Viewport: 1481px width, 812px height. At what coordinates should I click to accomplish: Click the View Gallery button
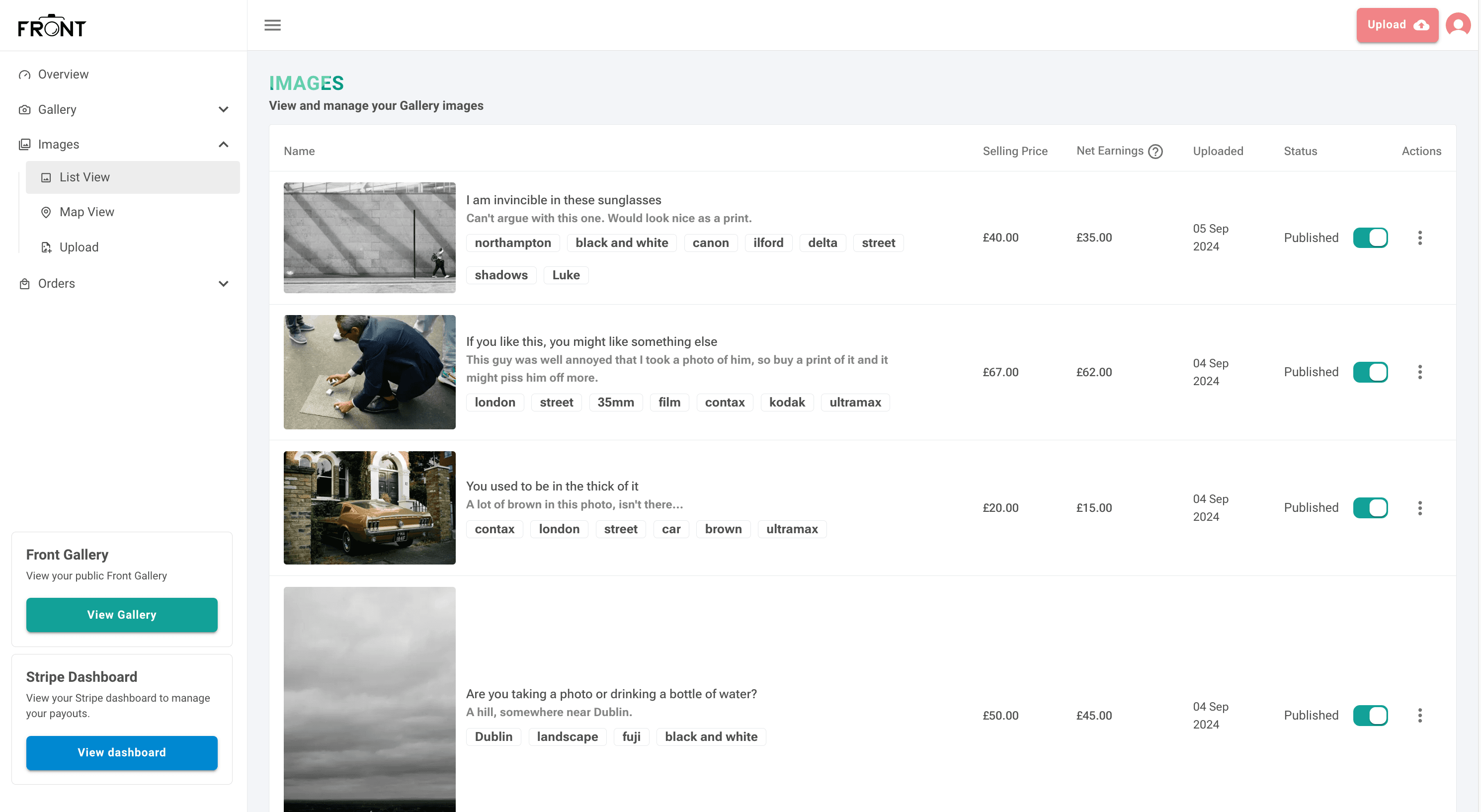point(122,615)
